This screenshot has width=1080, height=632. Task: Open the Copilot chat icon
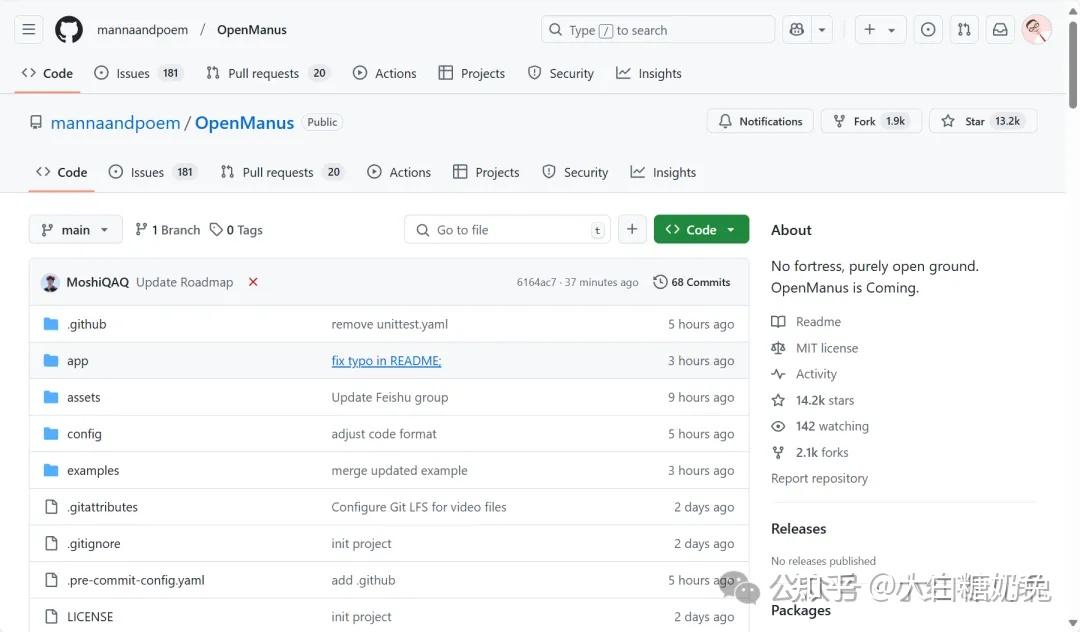[797, 30]
